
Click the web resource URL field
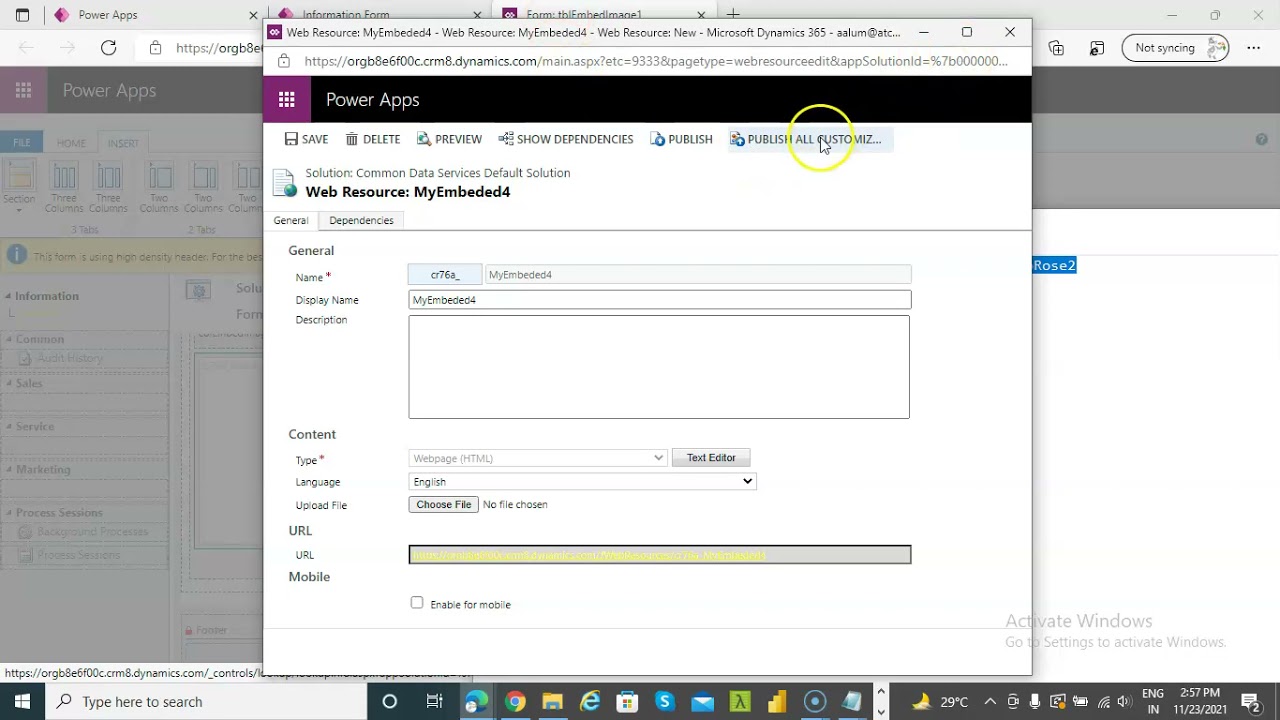(660, 555)
